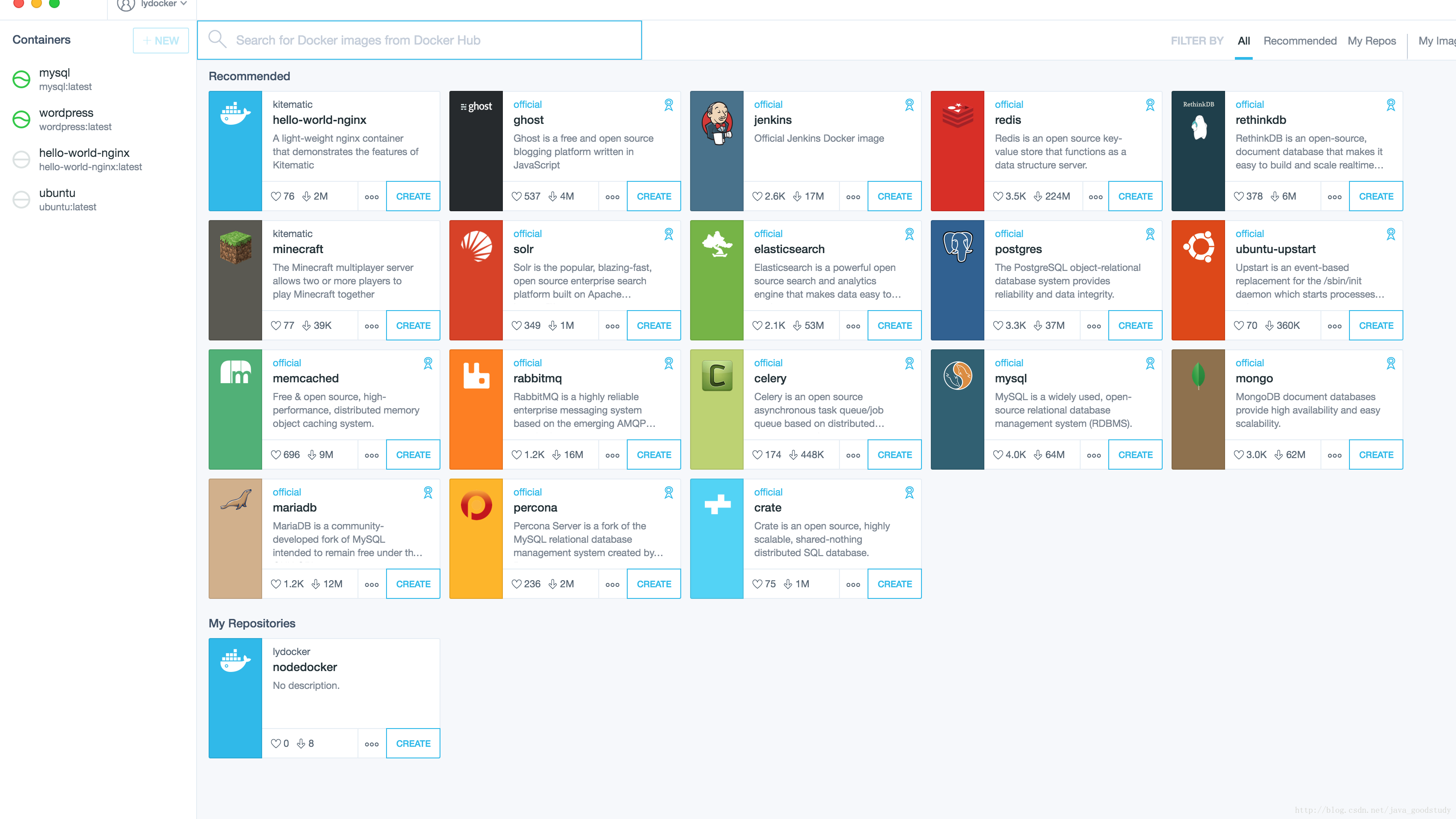Click the CREATE button for nodedocker
The height and width of the screenshot is (819, 1456).
tap(412, 743)
